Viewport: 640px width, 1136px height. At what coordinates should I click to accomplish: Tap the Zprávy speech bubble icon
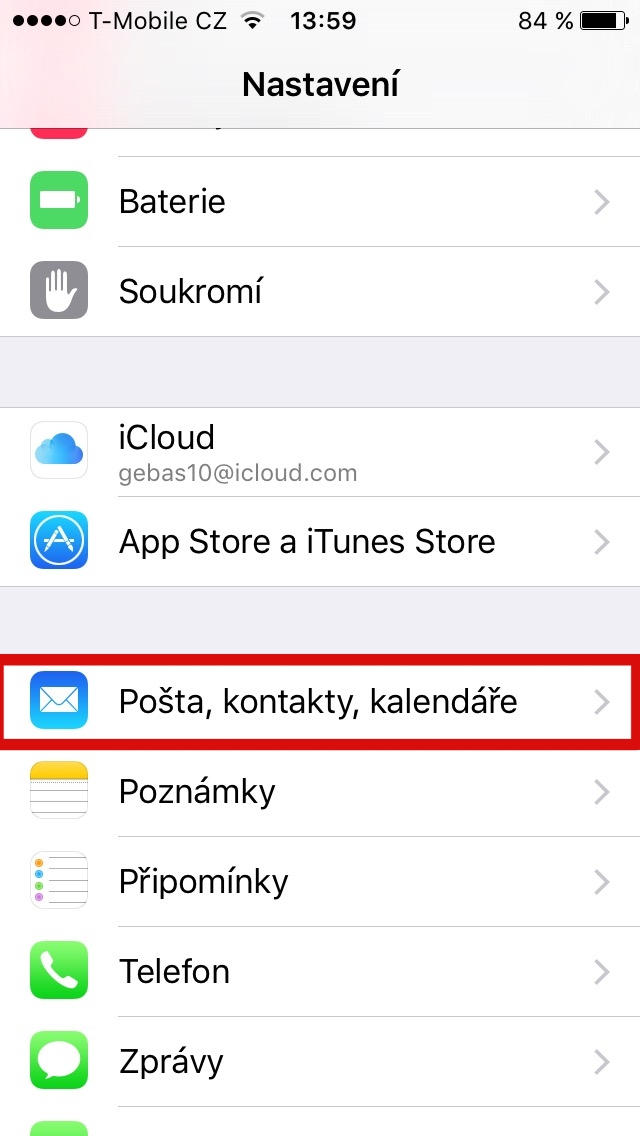pos(59,1060)
